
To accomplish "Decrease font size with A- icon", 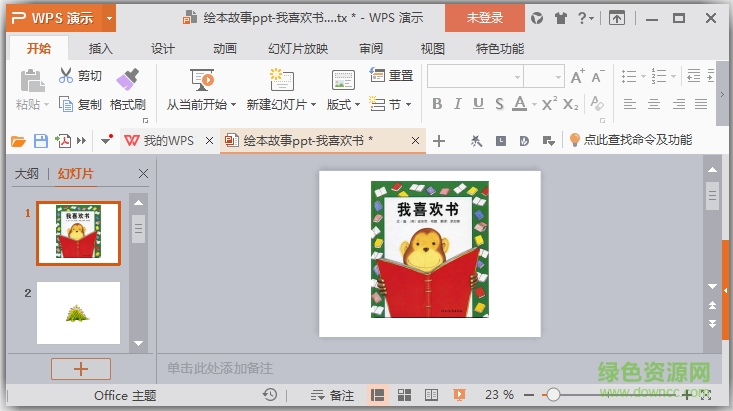I will 598,76.
